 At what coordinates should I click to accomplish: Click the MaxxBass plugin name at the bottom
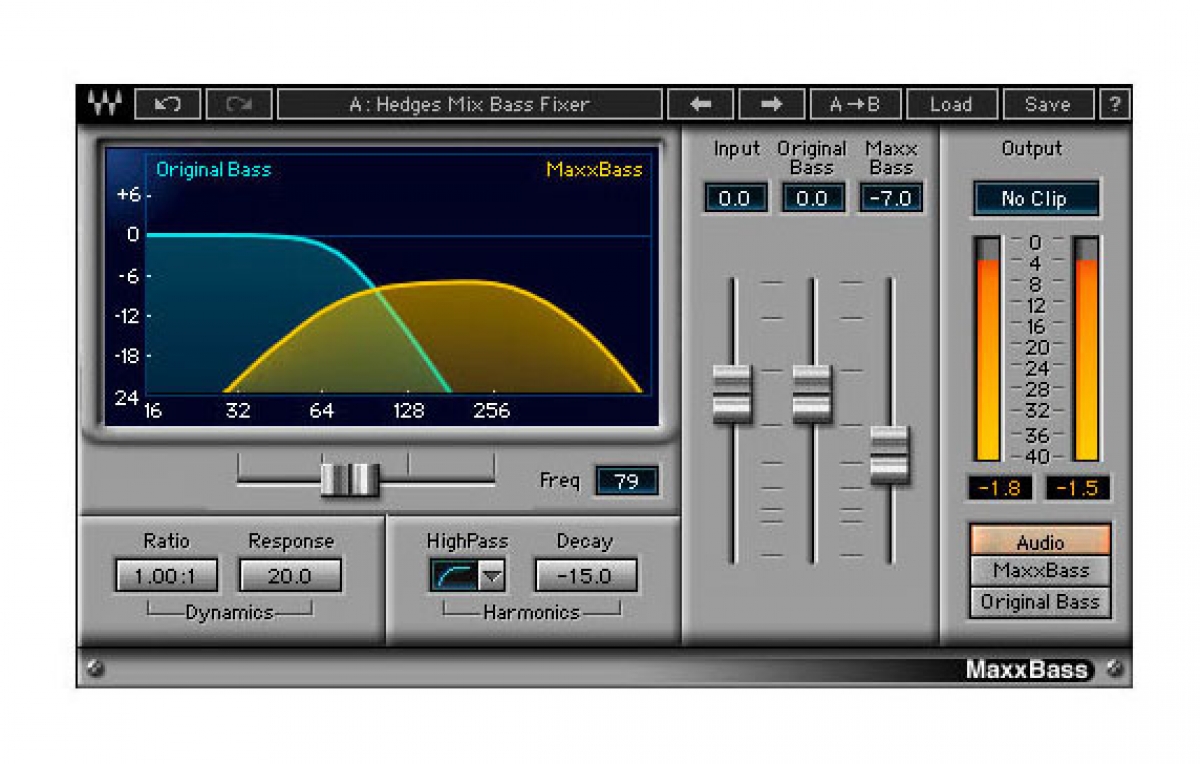tap(1027, 670)
